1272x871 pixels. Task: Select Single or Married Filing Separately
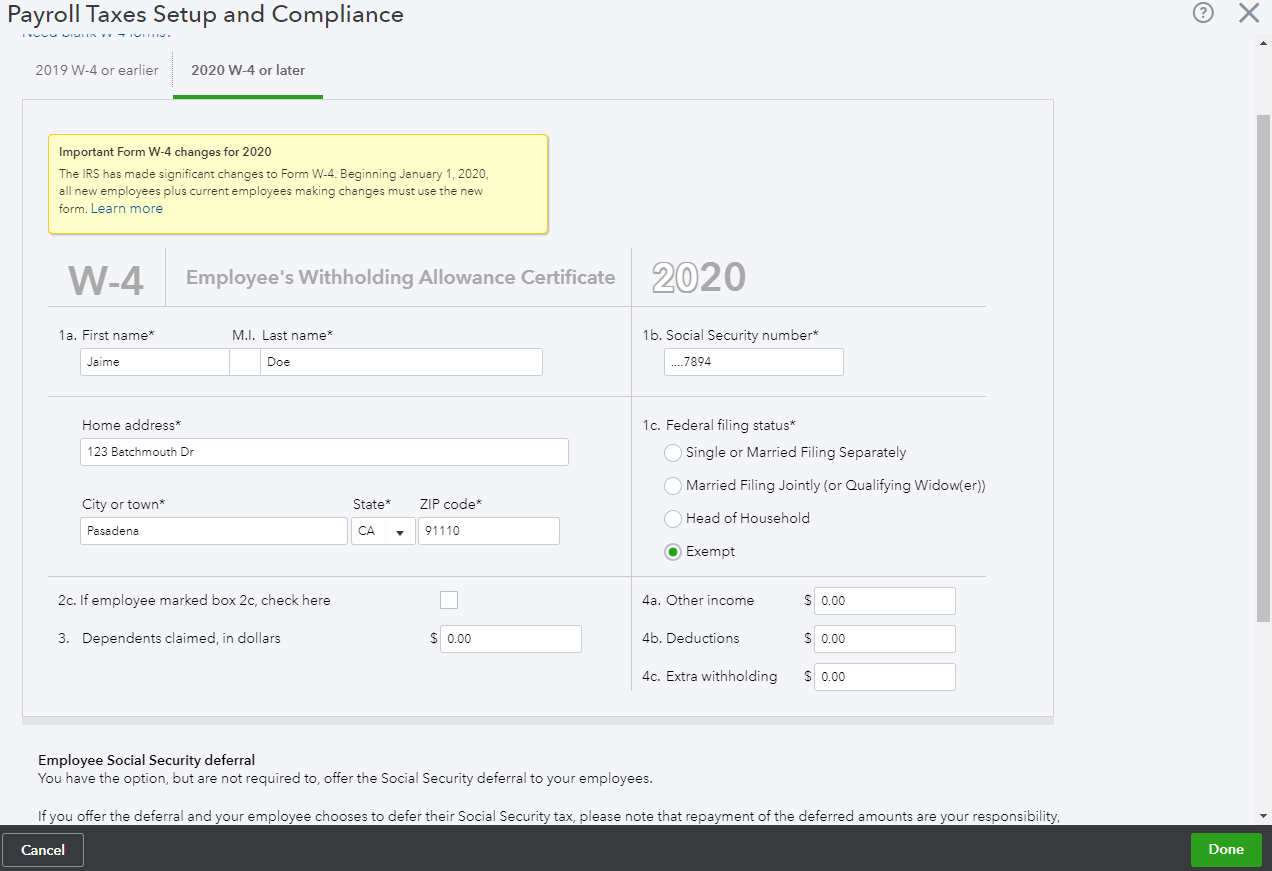673,453
